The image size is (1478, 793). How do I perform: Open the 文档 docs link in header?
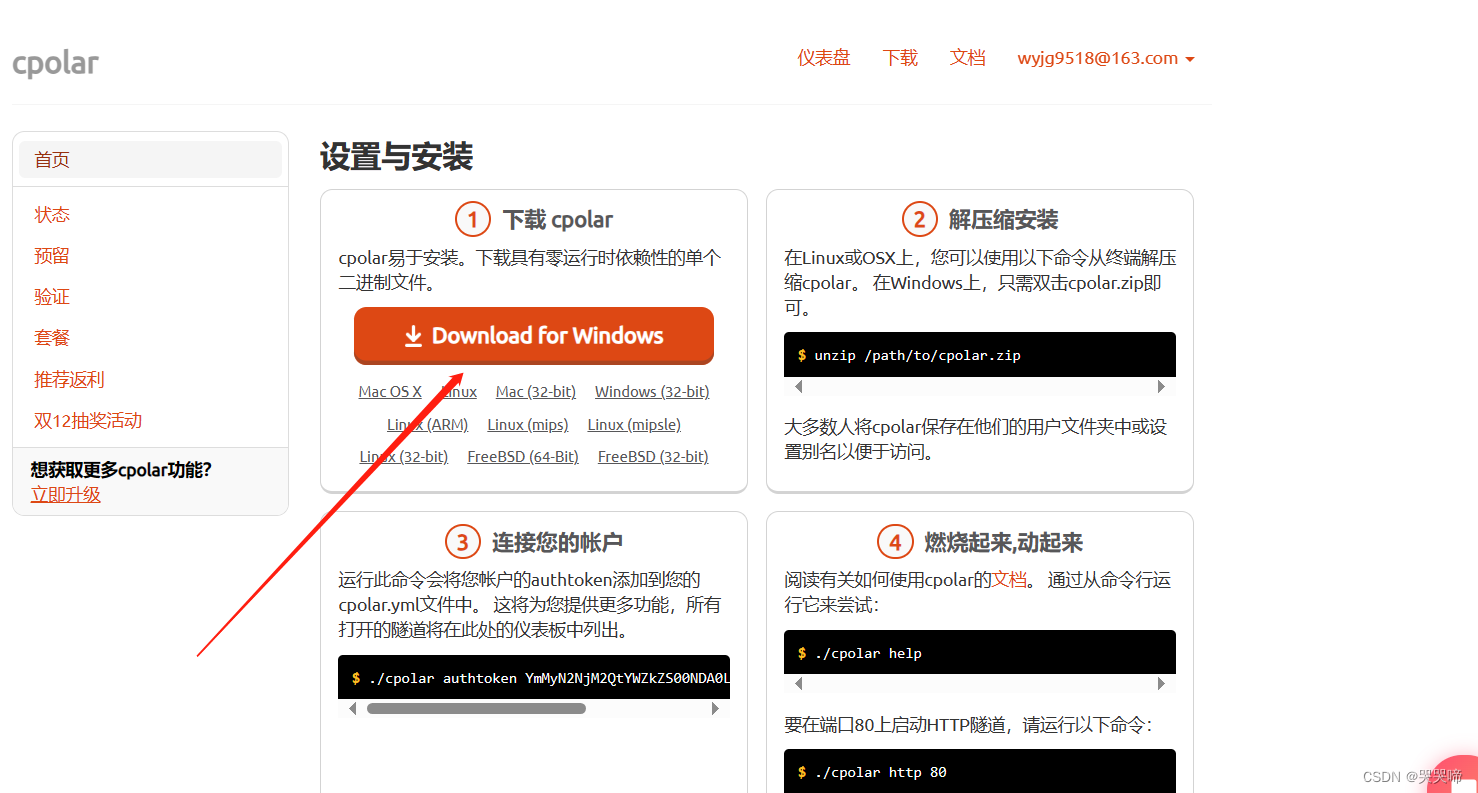coord(967,58)
